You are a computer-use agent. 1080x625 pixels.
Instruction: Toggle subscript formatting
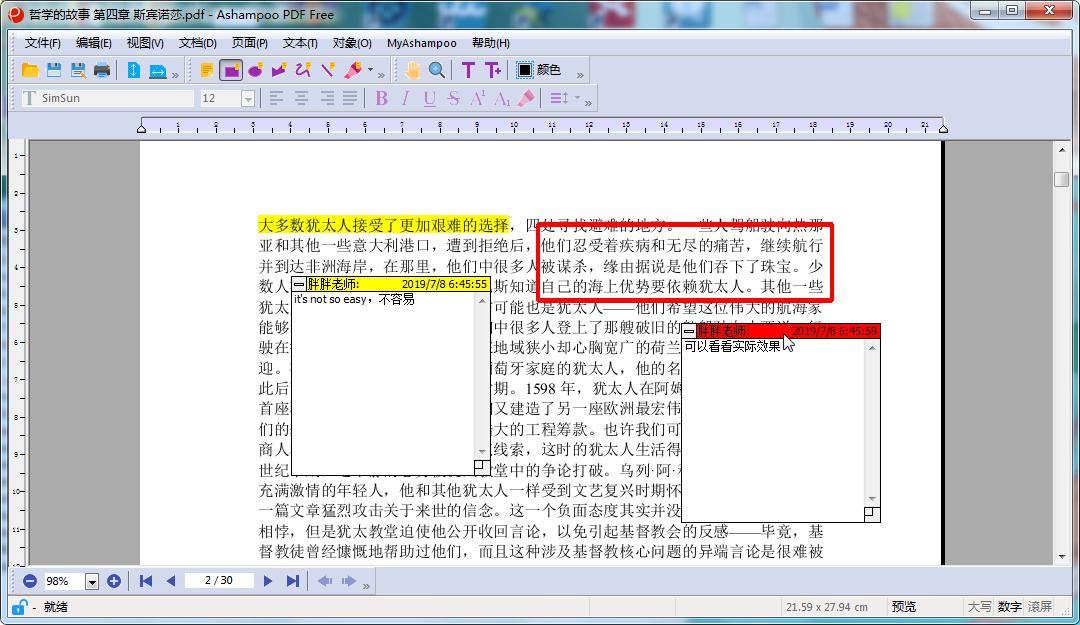502,99
